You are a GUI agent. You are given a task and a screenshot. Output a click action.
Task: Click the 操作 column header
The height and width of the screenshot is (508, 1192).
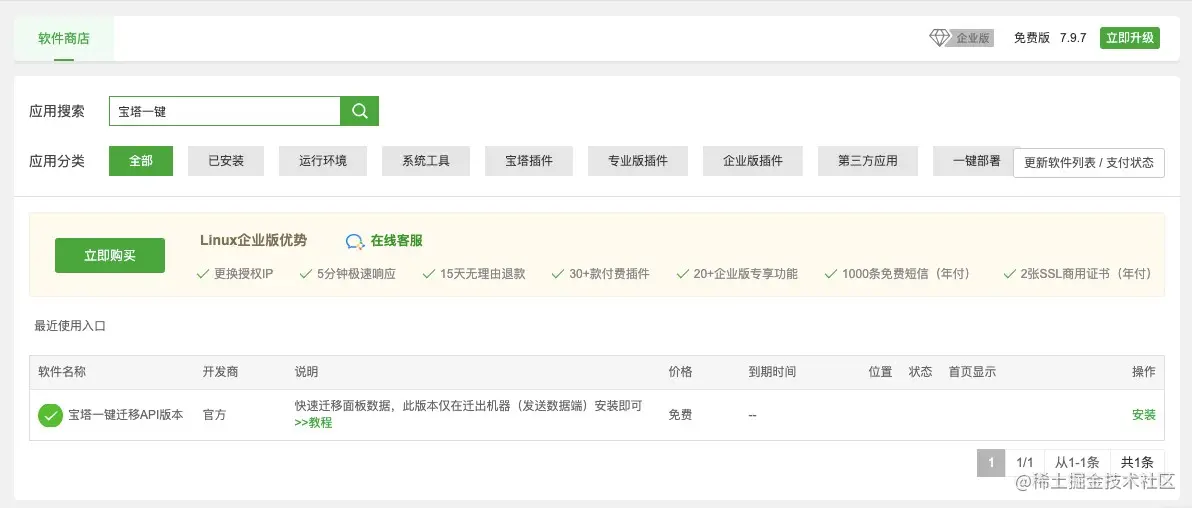point(1143,372)
